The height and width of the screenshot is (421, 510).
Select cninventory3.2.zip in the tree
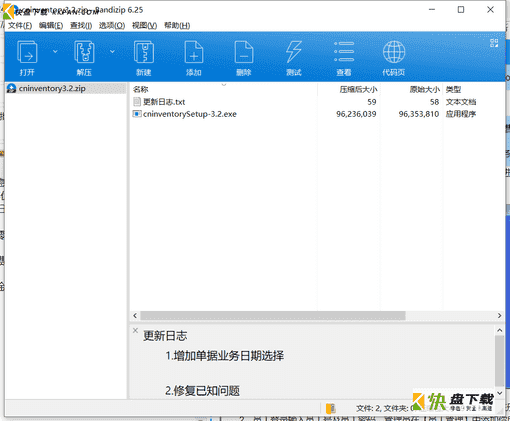pyautogui.click(x=52, y=88)
